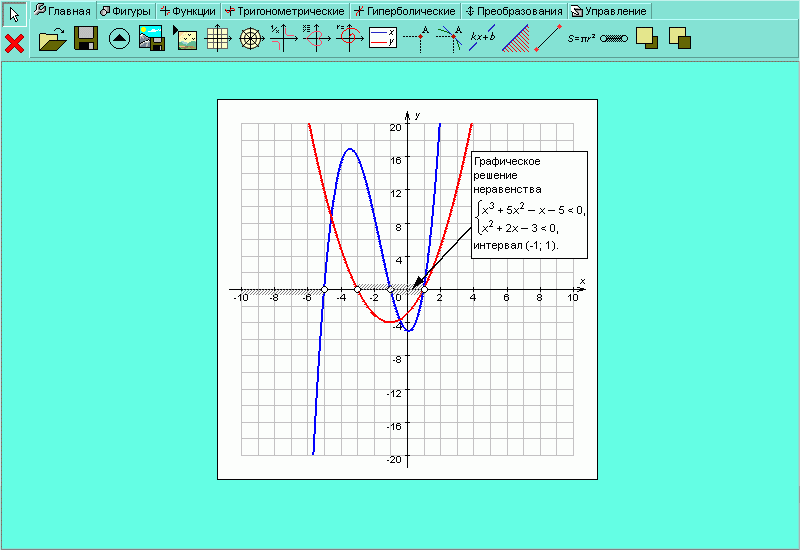Screen dimensions: 800x550
Task: Open the Функции tab
Action: pyautogui.click(x=188, y=11)
